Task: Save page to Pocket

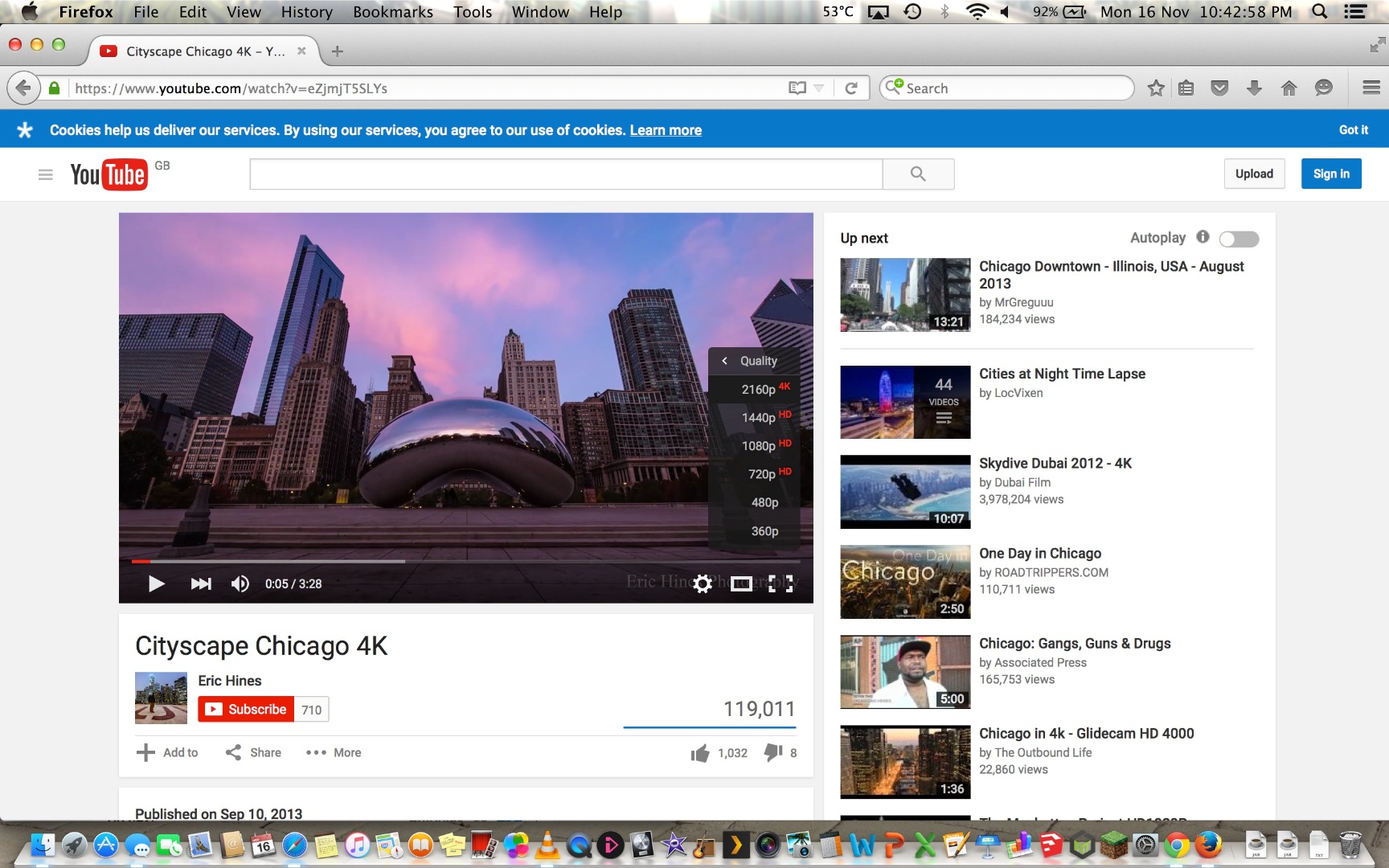Action: tap(1219, 88)
